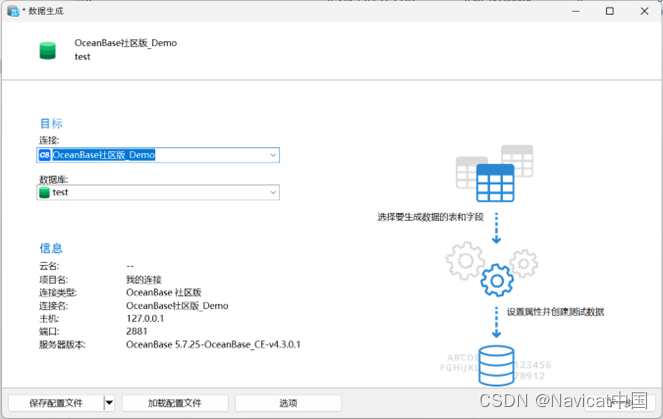The image size is (663, 419).
Task: Click label 选择要生成数据的表和字段
Action: (430, 217)
